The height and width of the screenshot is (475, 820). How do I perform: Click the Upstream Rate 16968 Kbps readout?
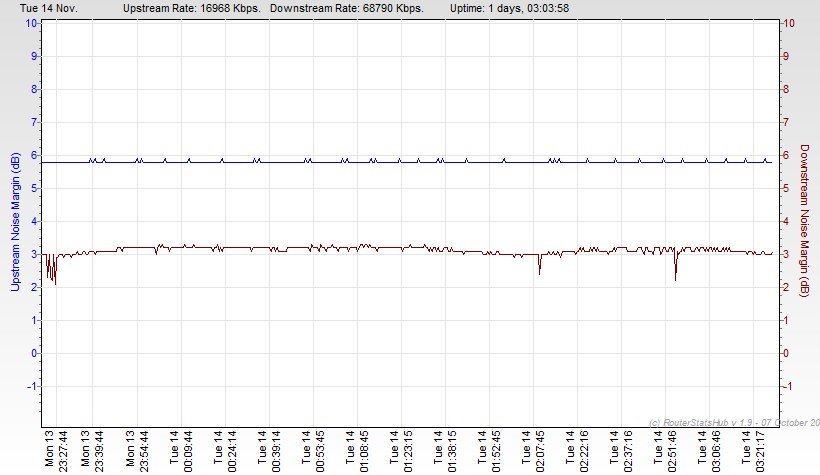click(x=189, y=8)
